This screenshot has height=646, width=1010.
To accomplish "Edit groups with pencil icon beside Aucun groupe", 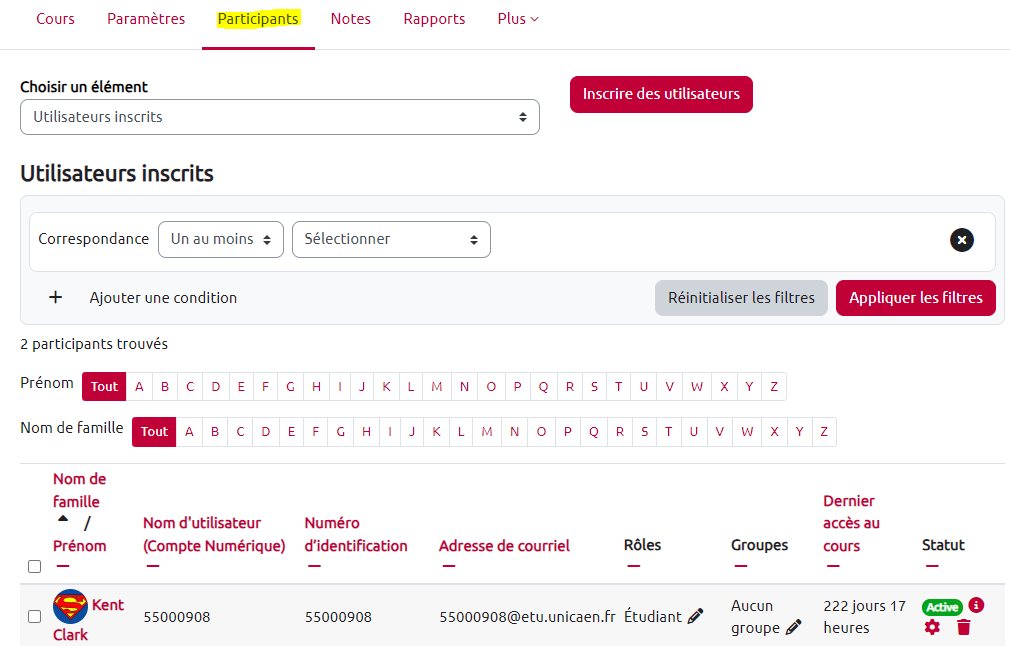I will click(x=793, y=627).
